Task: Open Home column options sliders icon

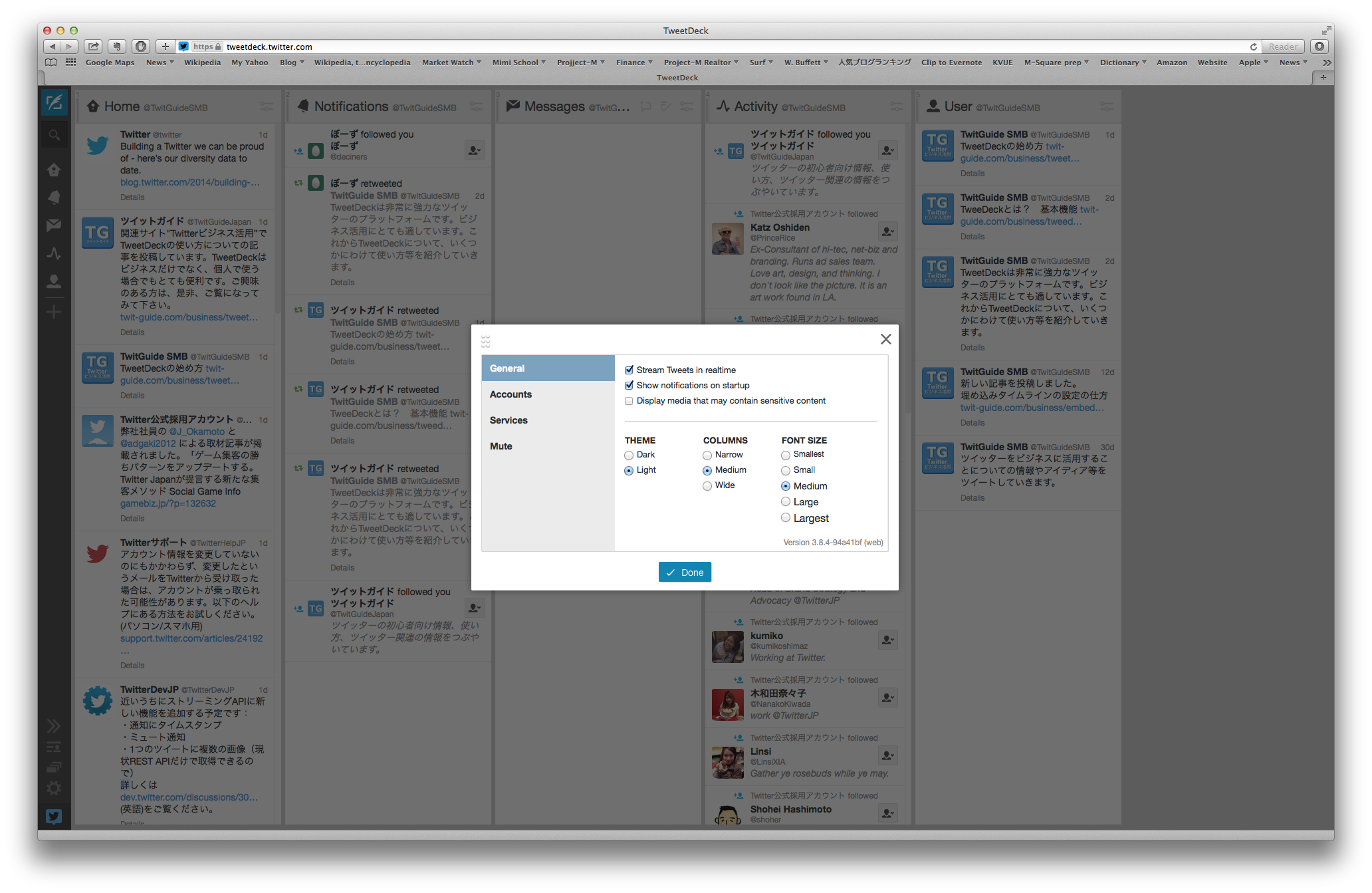Action: tap(266, 106)
